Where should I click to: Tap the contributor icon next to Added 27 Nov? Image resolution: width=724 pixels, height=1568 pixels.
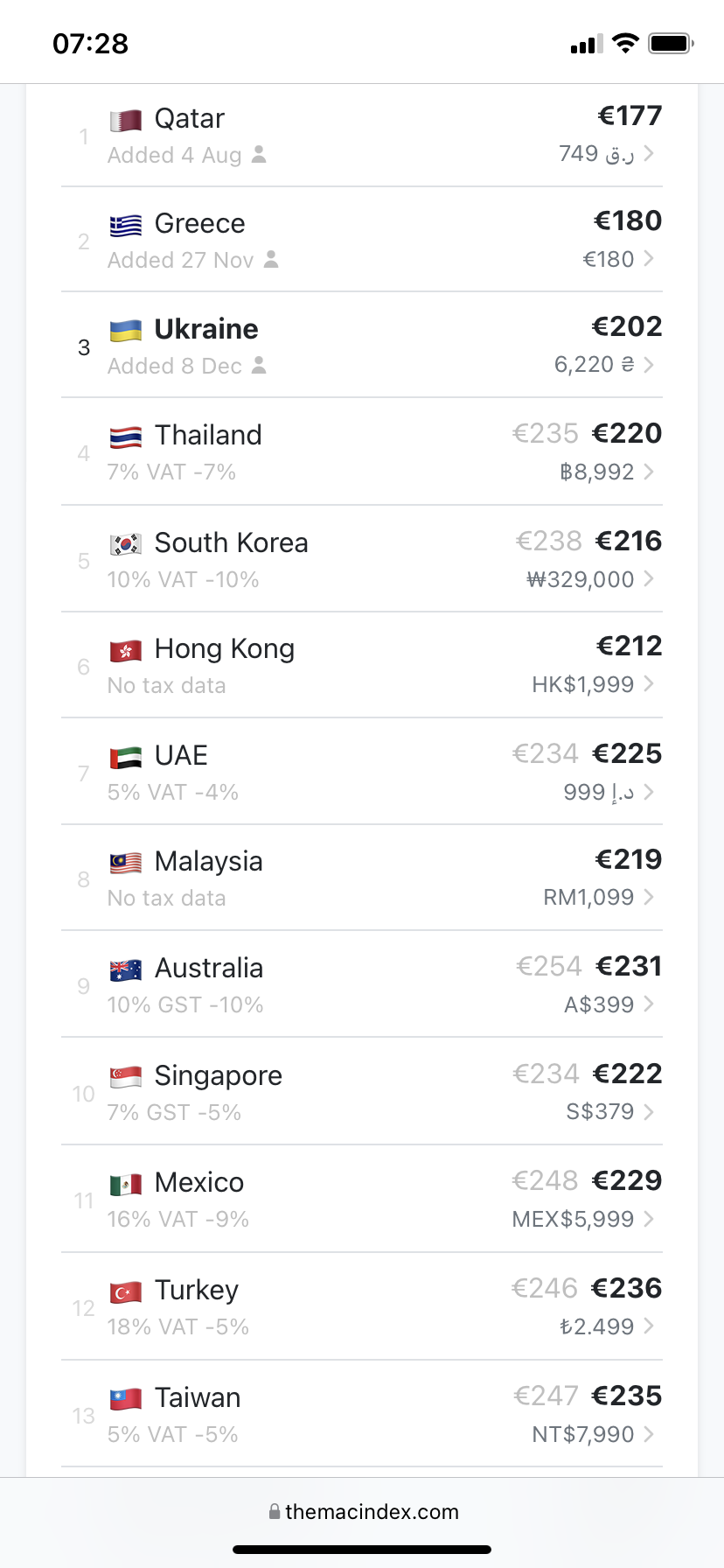[271, 259]
